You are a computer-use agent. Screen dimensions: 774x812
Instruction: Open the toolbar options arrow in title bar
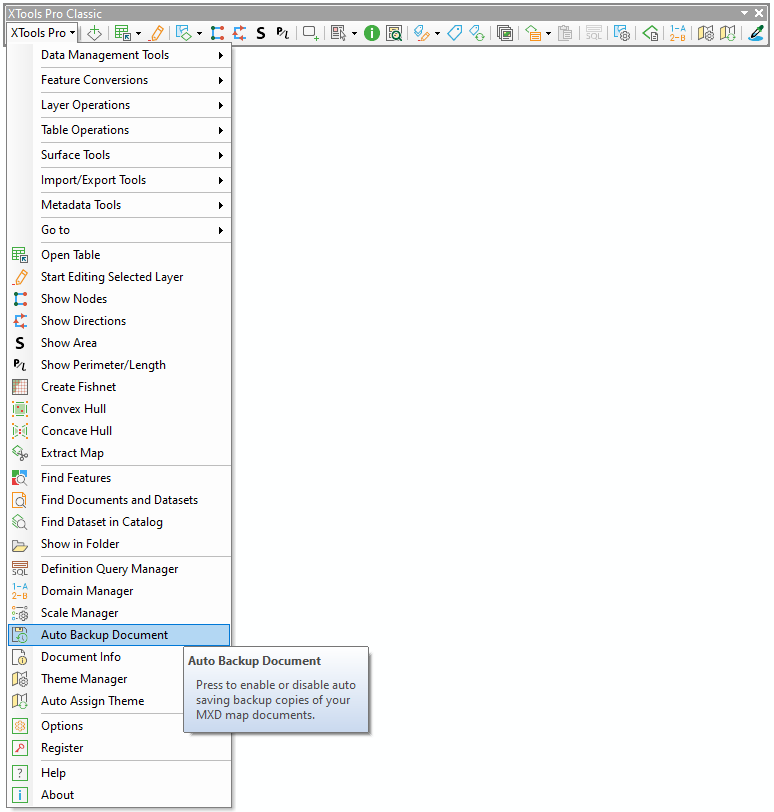pyautogui.click(x=744, y=13)
